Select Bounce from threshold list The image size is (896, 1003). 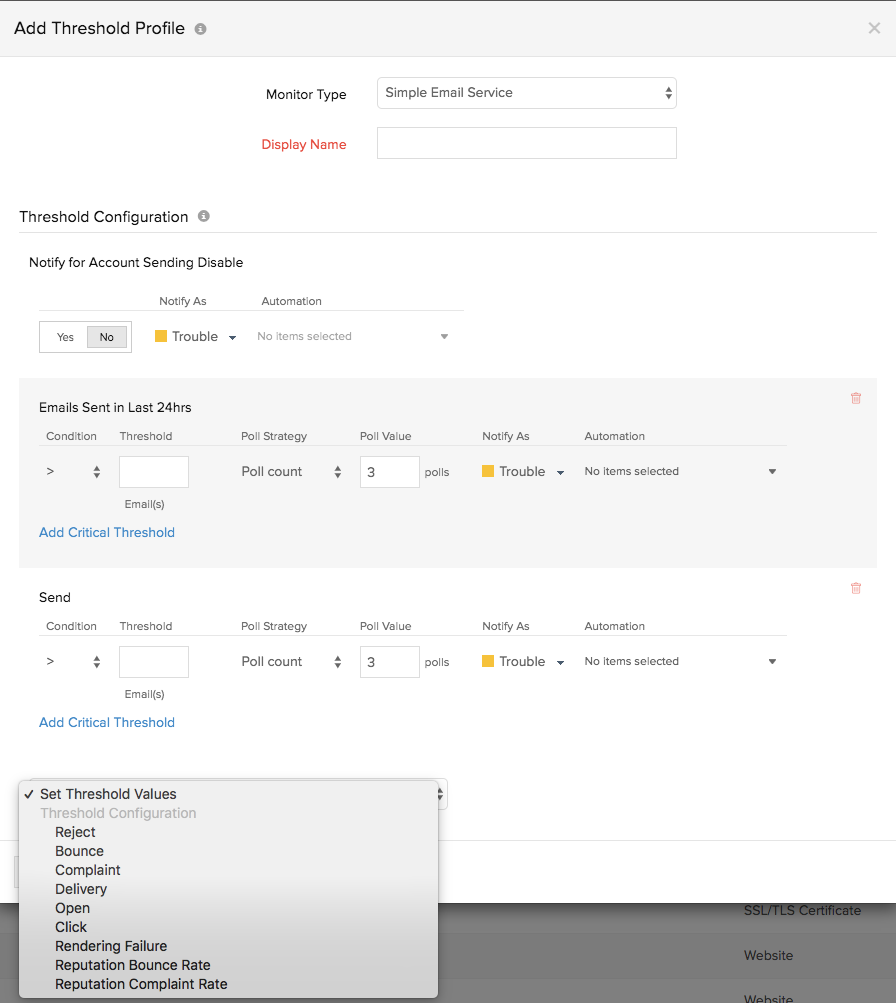[228, 851]
